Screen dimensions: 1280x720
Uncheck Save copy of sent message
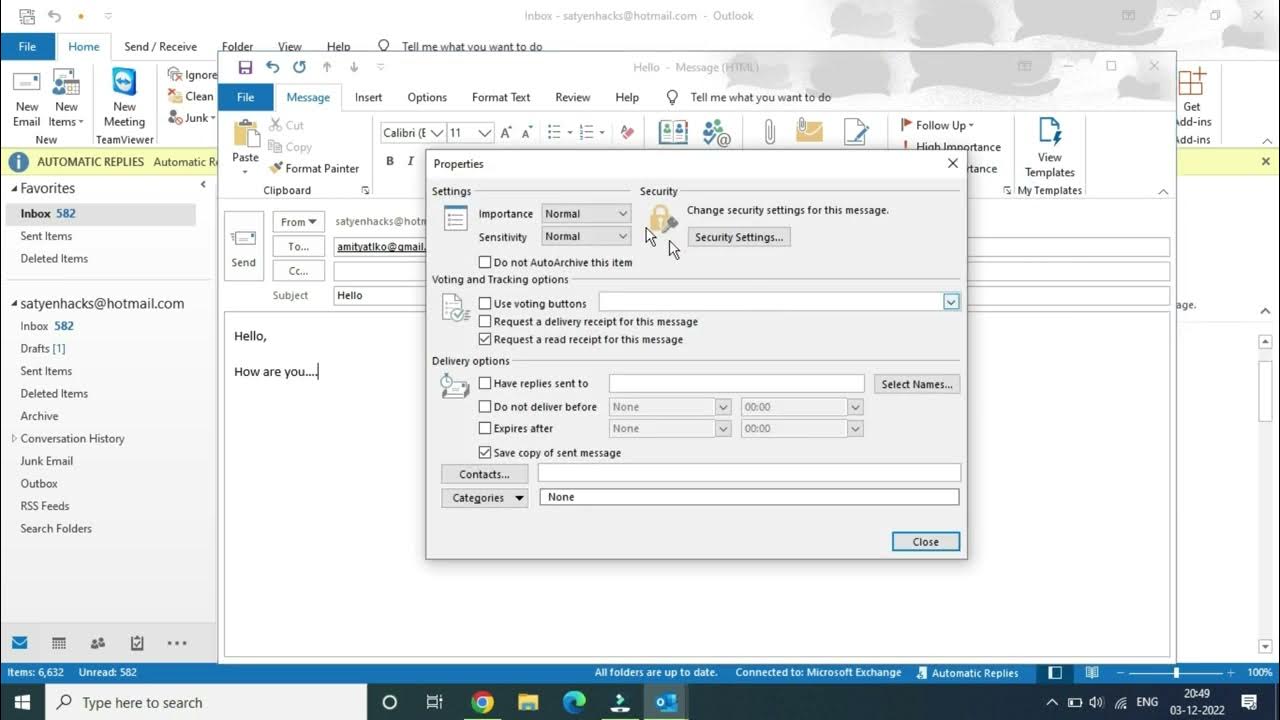pos(485,452)
